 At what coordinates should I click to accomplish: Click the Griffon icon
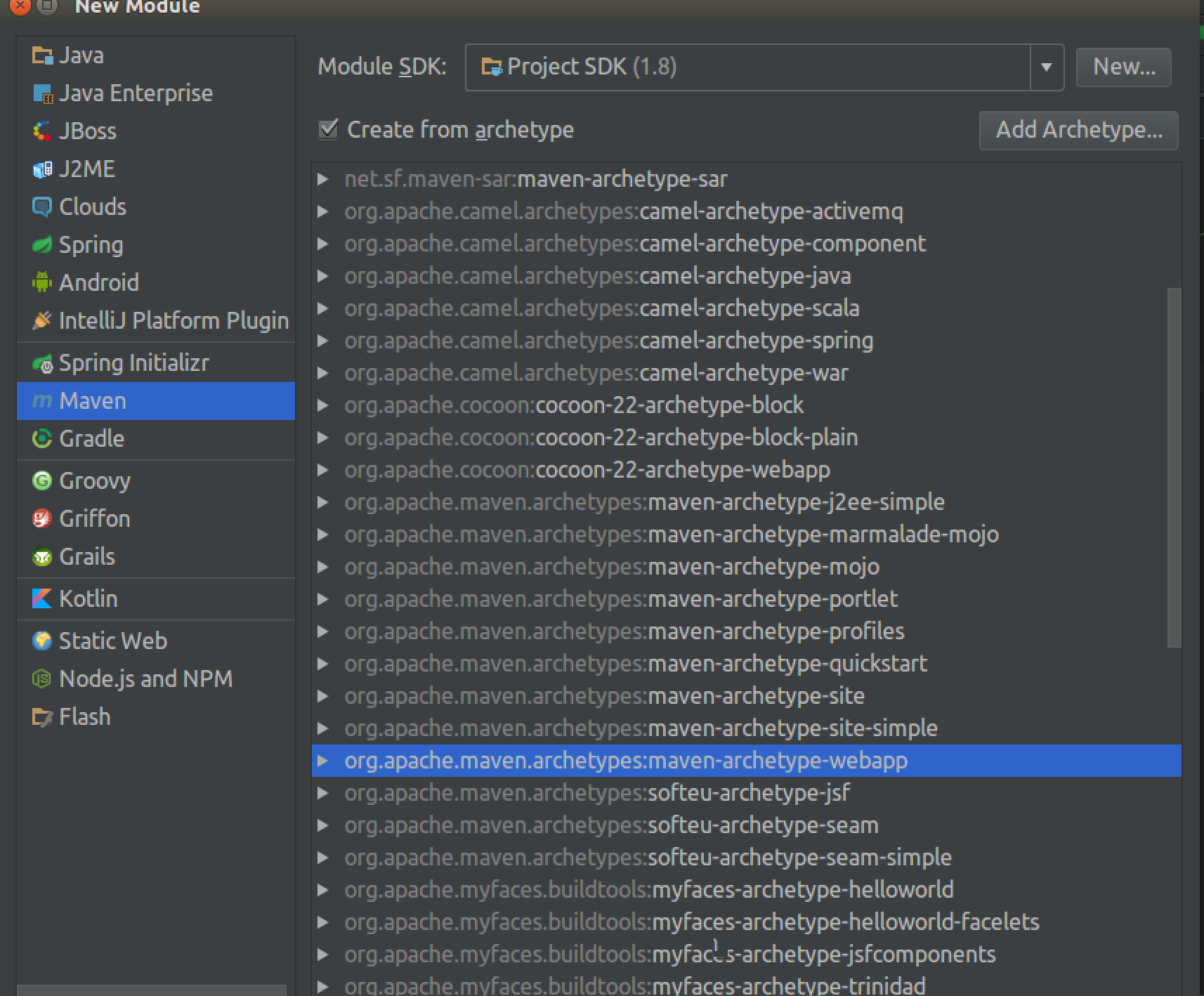(x=42, y=519)
